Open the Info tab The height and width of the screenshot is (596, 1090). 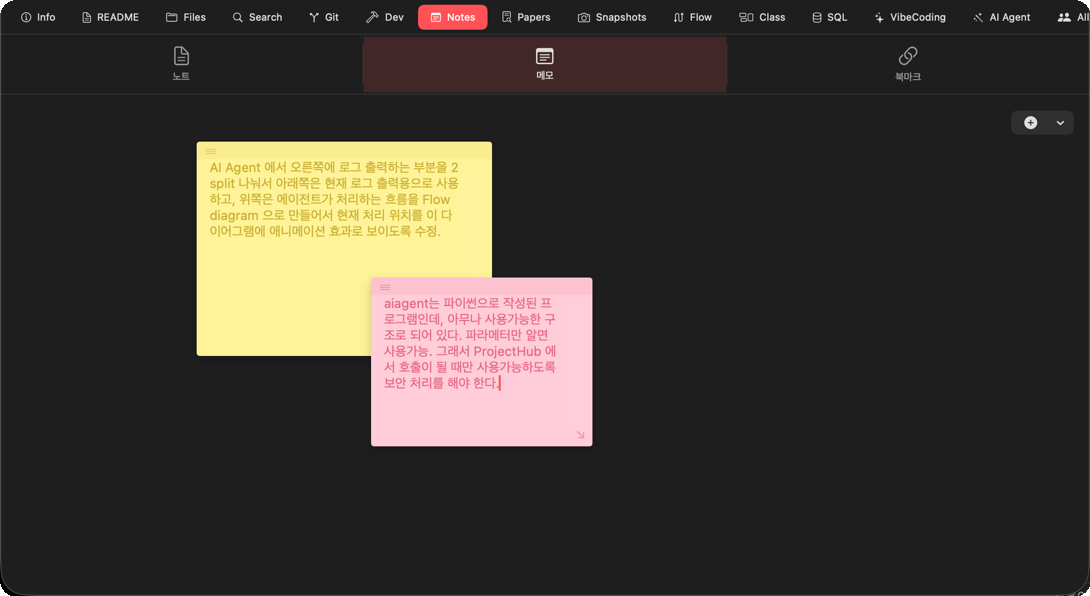click(38, 17)
